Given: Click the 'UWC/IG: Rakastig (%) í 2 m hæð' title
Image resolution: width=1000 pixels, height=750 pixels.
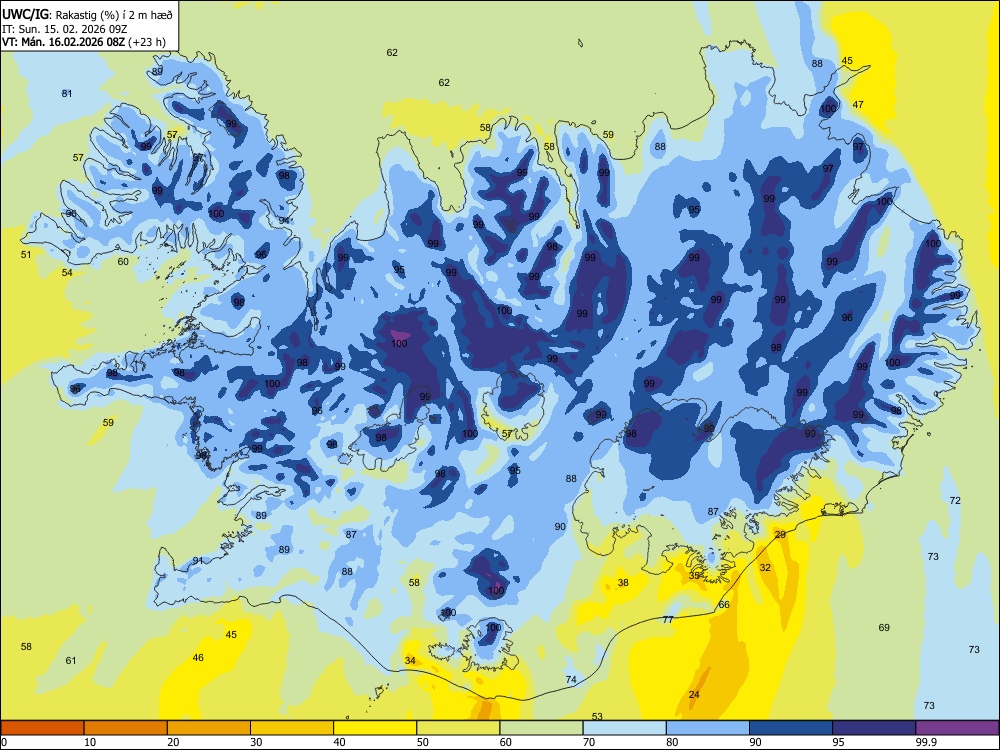Looking at the screenshot, I should pos(87,14).
